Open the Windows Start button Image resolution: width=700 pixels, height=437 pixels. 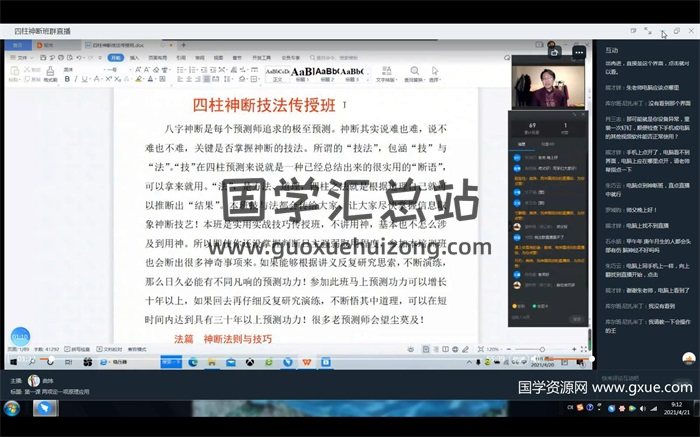[x=14, y=361]
